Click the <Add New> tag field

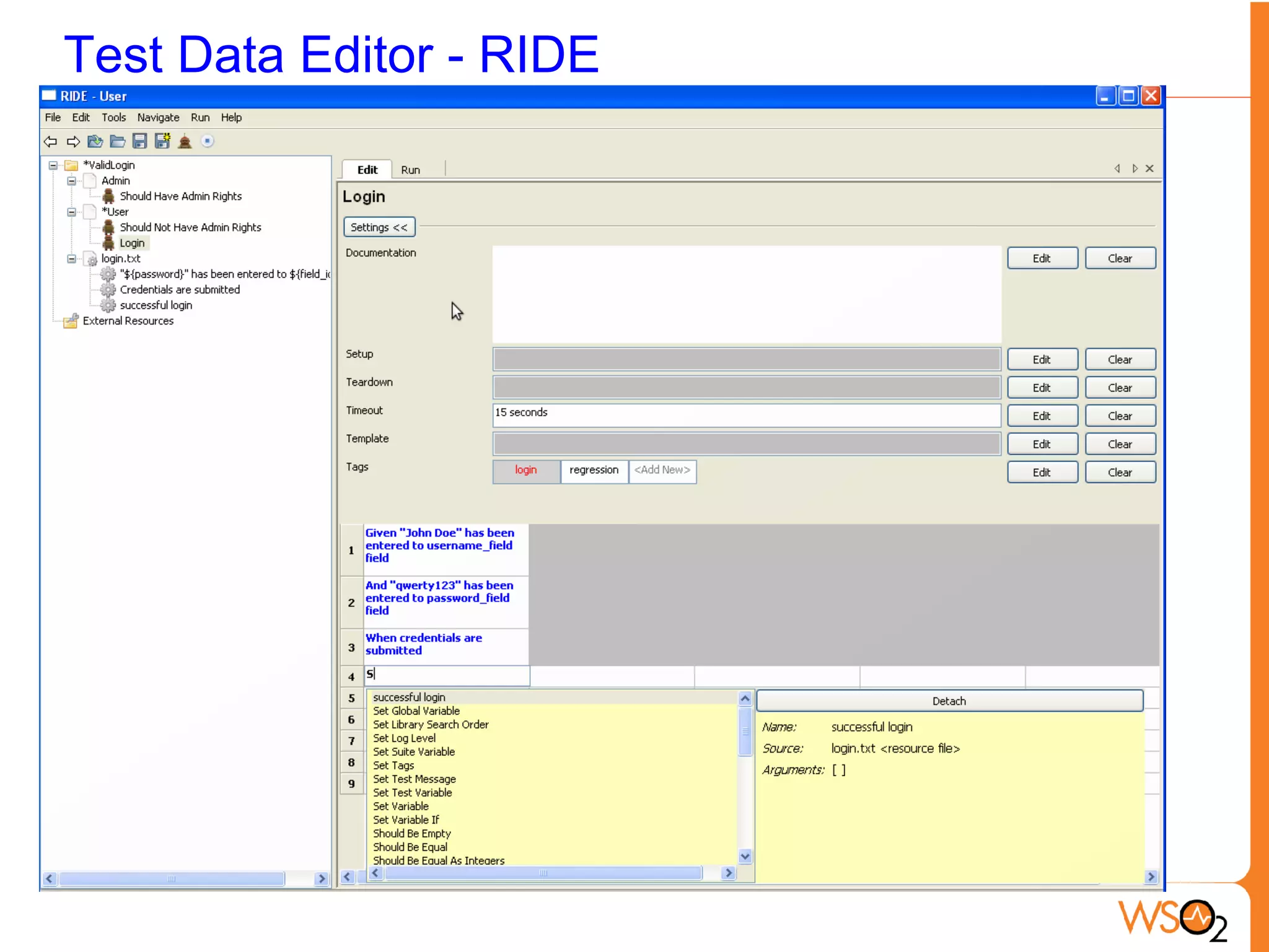click(662, 471)
